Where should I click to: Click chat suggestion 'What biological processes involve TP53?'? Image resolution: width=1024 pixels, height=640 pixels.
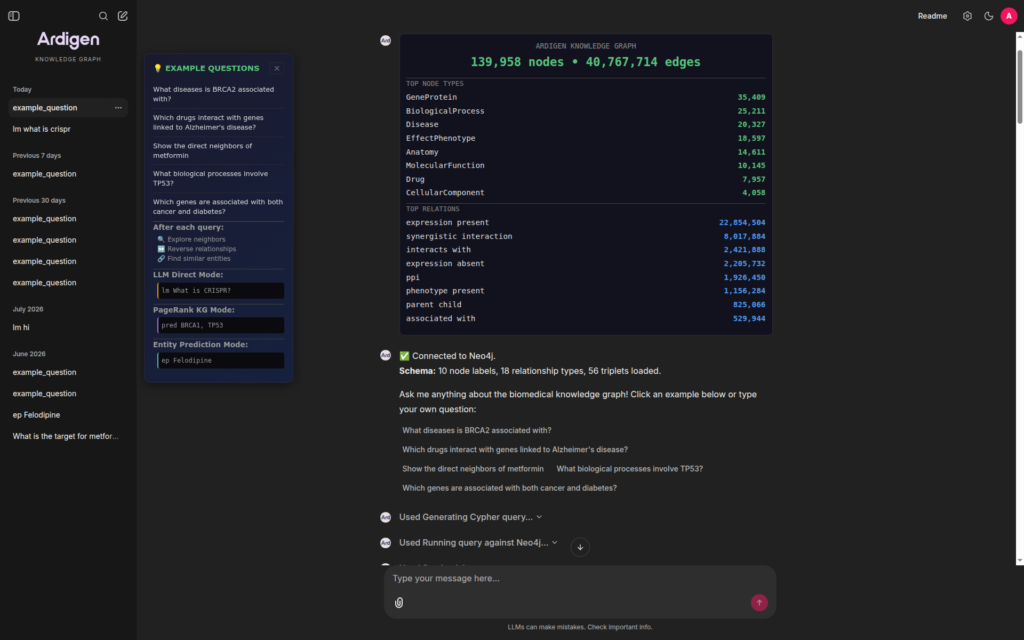click(x=630, y=469)
